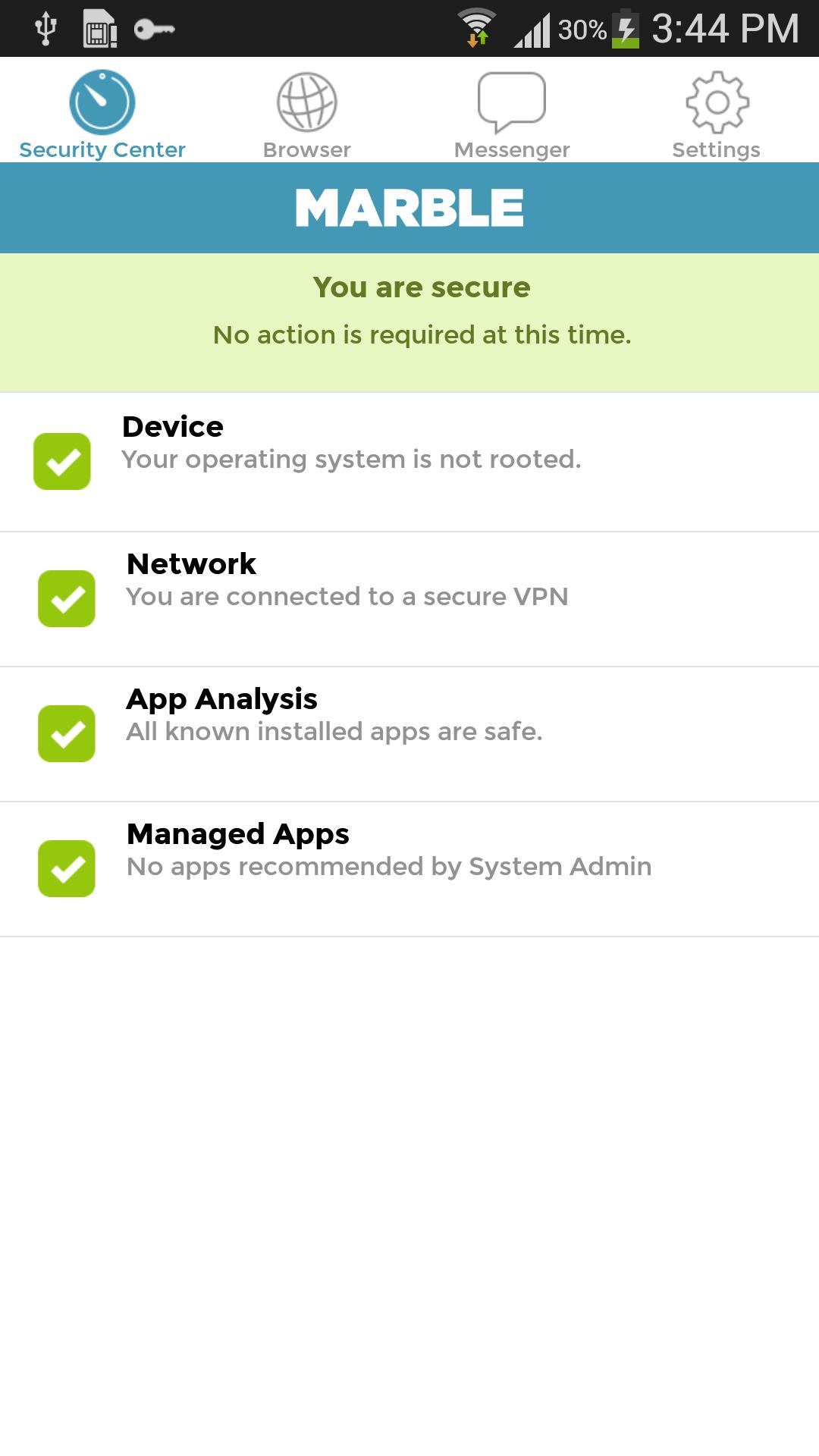Tap the USB connection status icon
The image size is (819, 1456).
coord(46,29)
